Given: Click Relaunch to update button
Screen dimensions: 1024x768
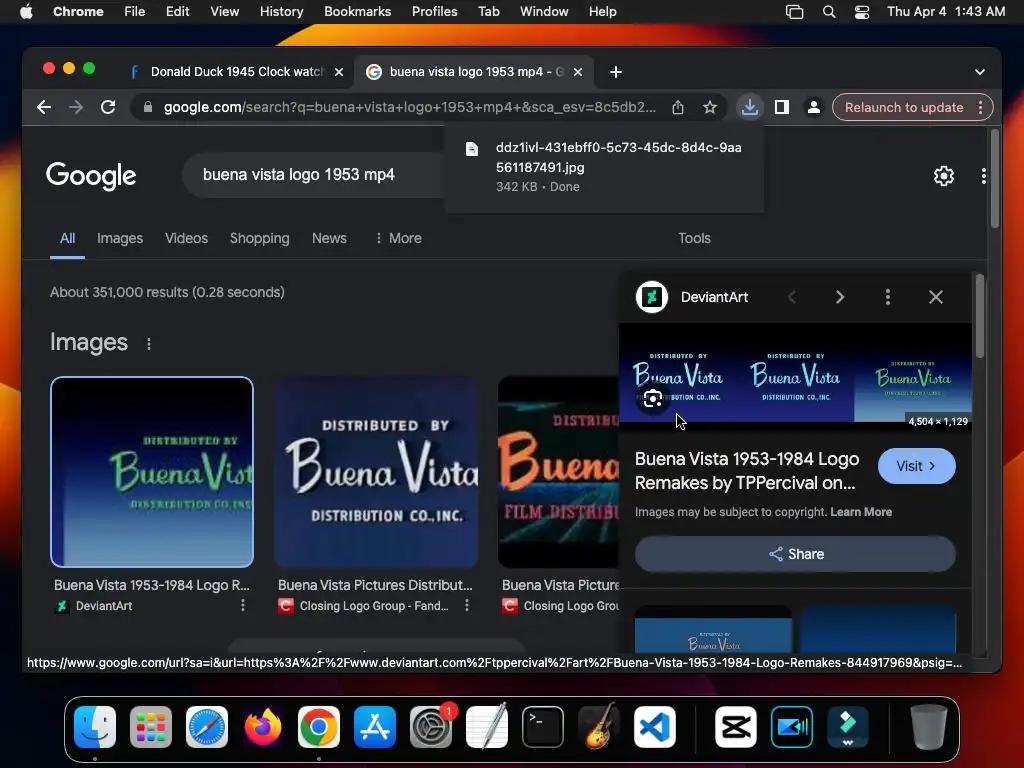Looking at the screenshot, I should click(904, 107).
